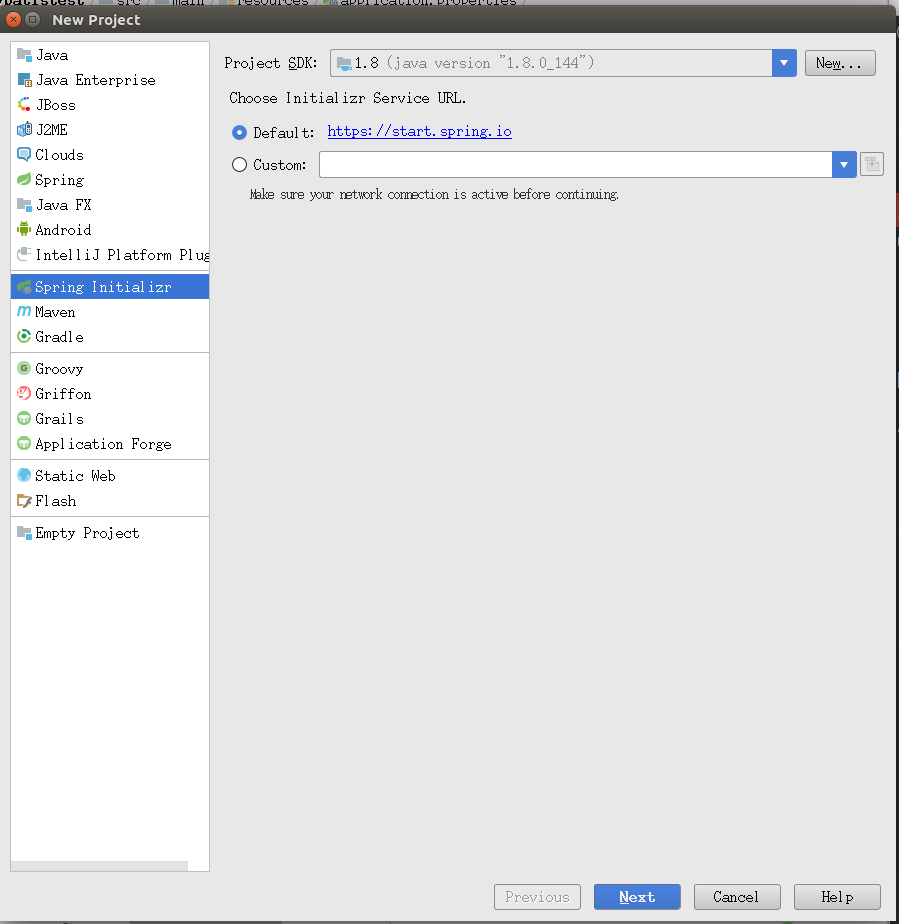The height and width of the screenshot is (924, 899).
Task: Select Groovy in the project list
Action: point(60,369)
